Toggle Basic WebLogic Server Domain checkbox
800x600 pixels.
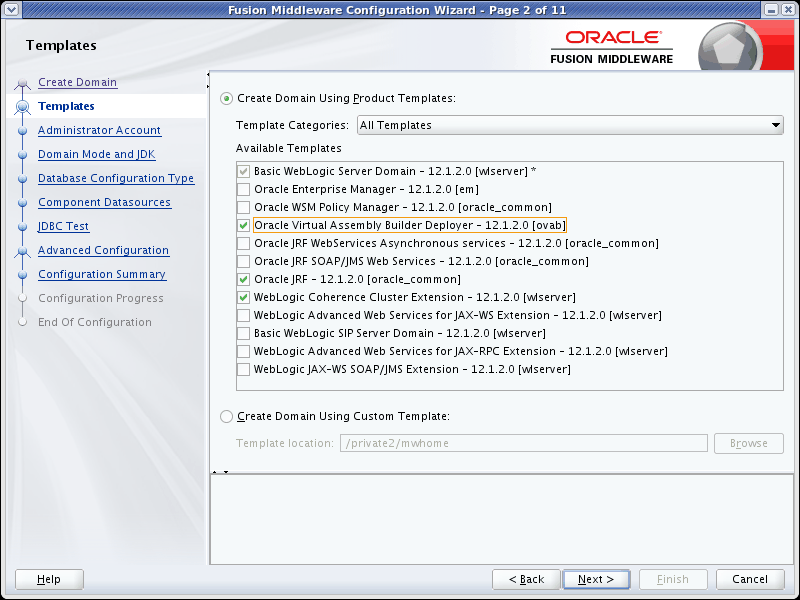(x=243, y=171)
